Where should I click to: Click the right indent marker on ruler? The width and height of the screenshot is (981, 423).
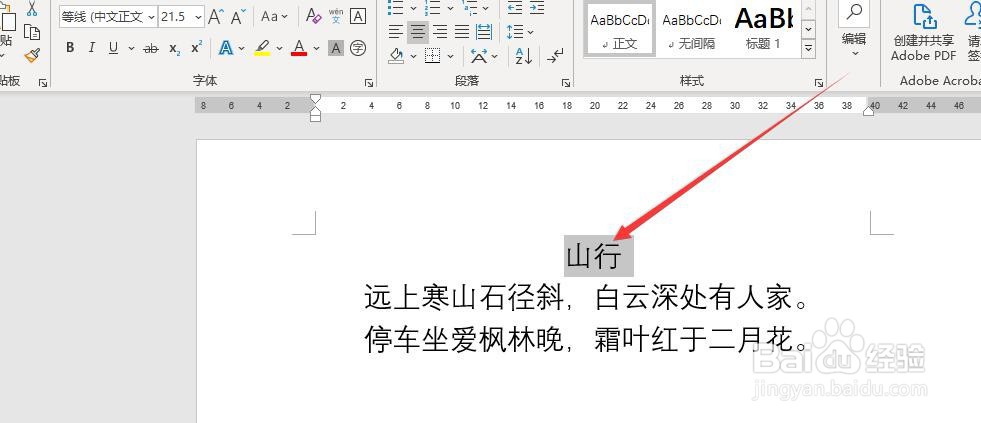click(869, 111)
